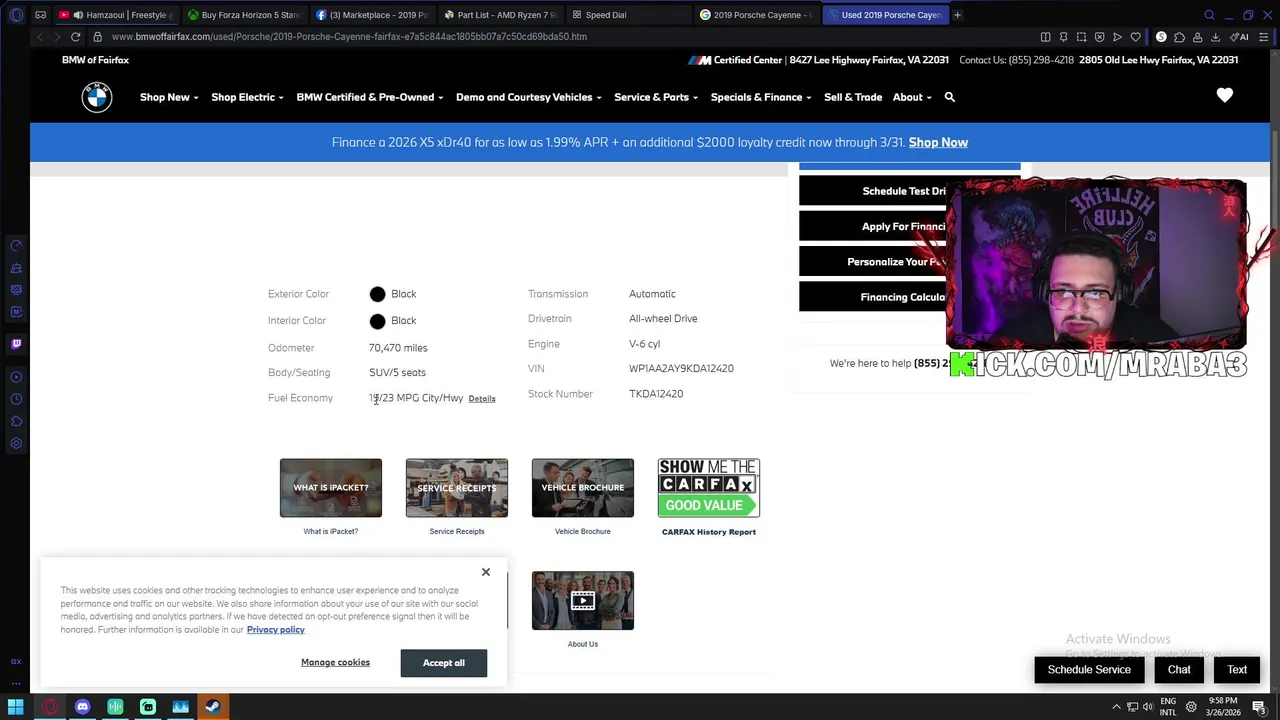This screenshot has width=1280, height=720.
Task: Open the Sell & Trade page
Action: 853,97
